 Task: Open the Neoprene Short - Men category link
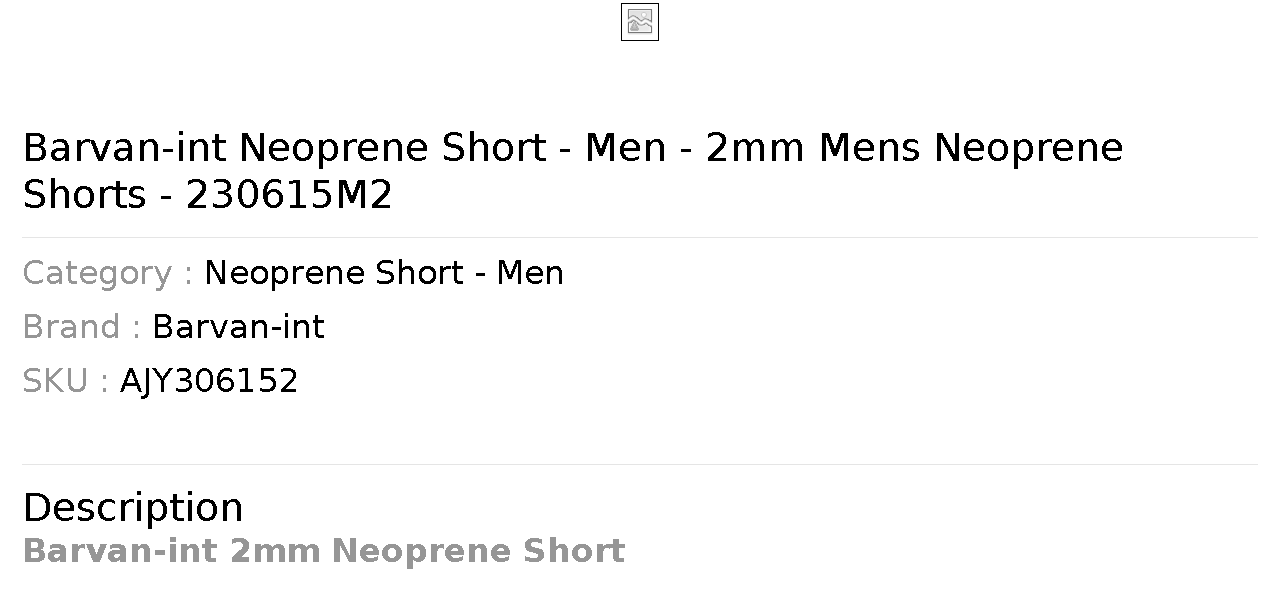[384, 273]
